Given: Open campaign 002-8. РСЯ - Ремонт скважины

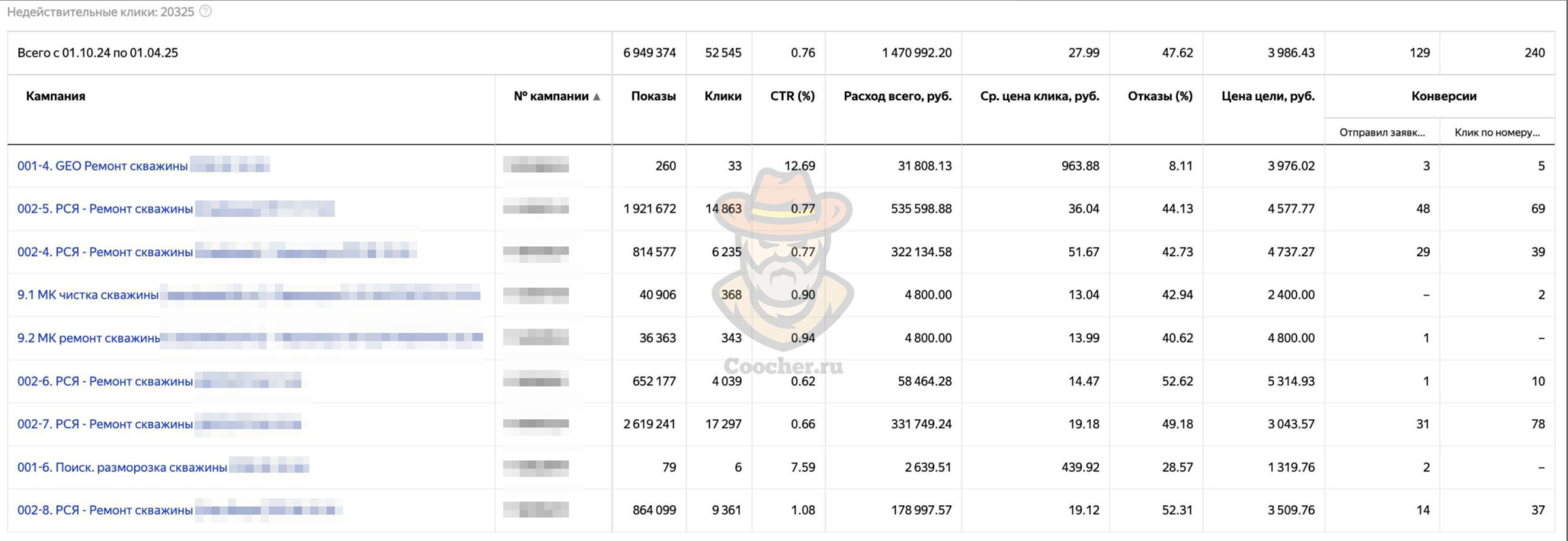Looking at the screenshot, I should [x=105, y=510].
